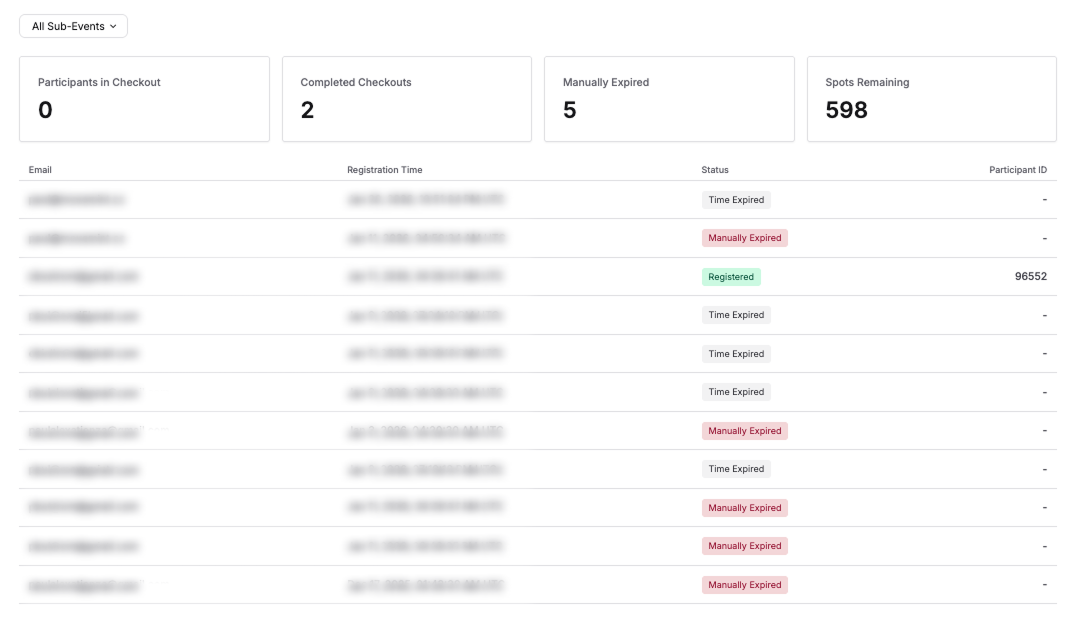This screenshot has width=1080, height=618.
Task: Select the Time Expired badge in row eight
Action: (x=736, y=469)
